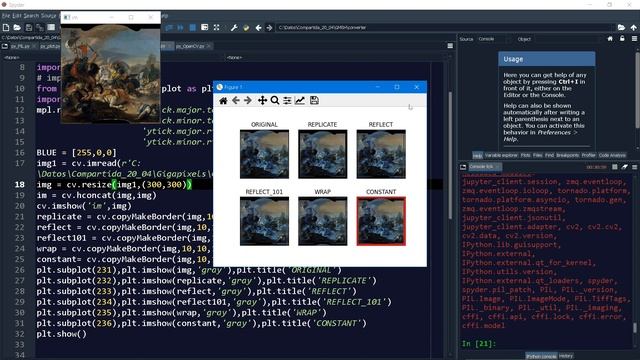Image resolution: width=640 pixels, height=360 pixels.
Task: Click the Maximize current pane icon in toolbar
Action: pos(204,27)
